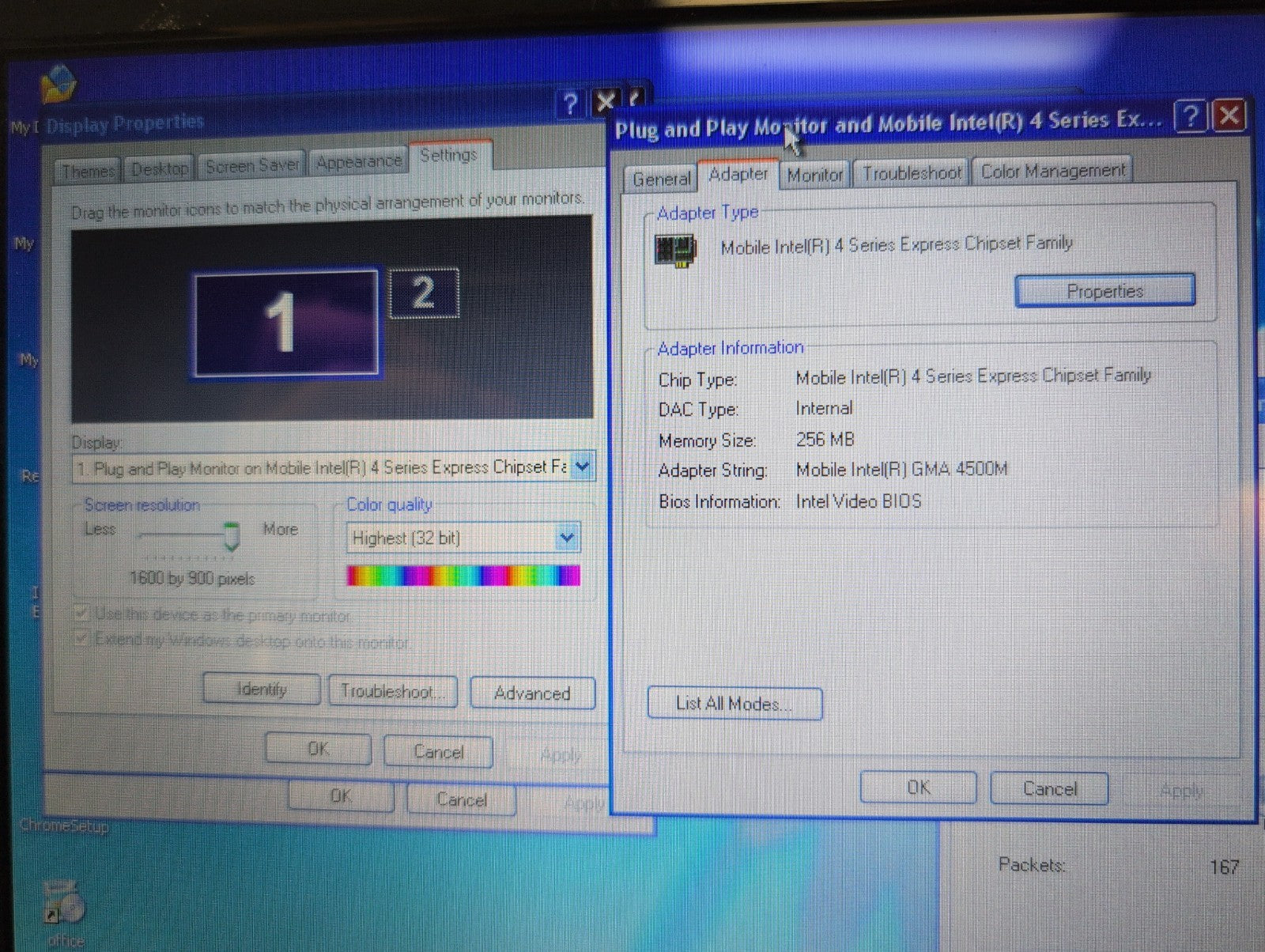Click the '256 MB' memory size value

click(x=825, y=440)
